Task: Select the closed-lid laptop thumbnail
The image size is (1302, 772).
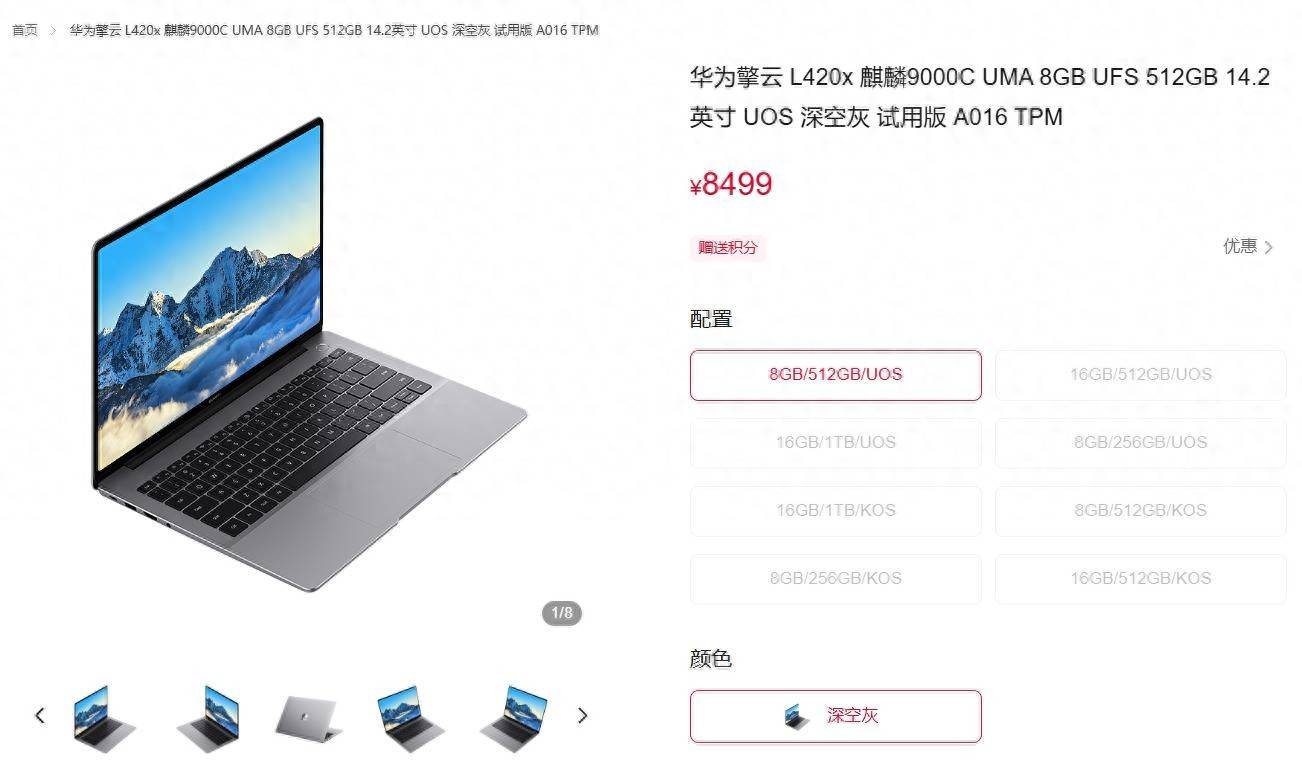Action: (x=309, y=717)
